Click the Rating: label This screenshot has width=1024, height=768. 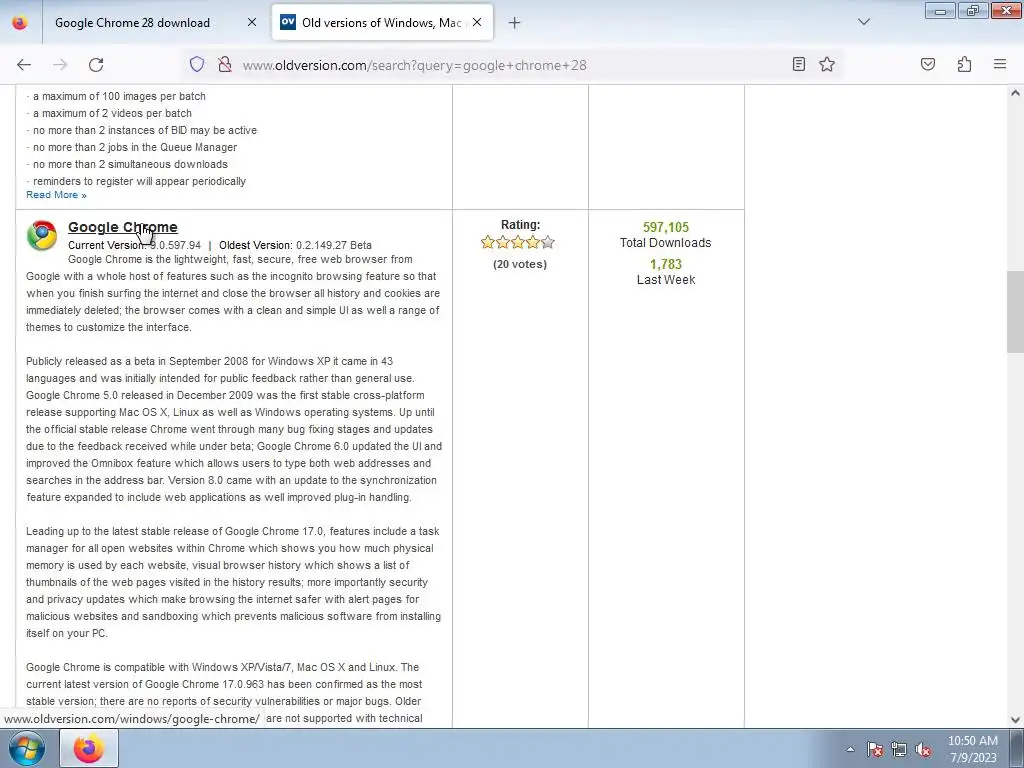point(520,224)
